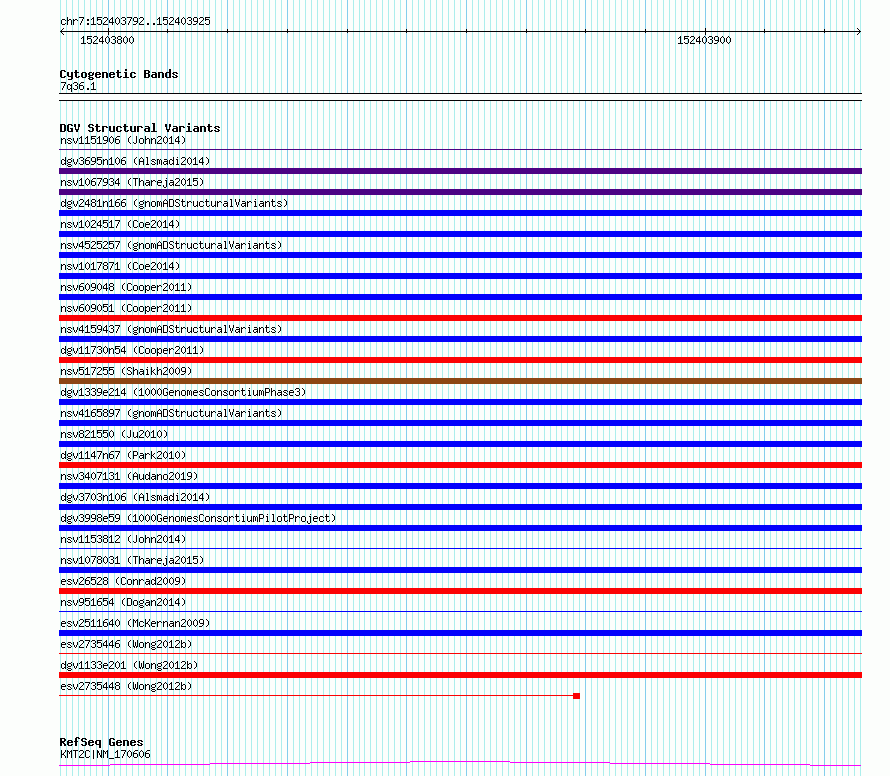Click the esv2735446 (Wong2012b) label
The width and height of the screenshot is (890, 776).
[126, 644]
